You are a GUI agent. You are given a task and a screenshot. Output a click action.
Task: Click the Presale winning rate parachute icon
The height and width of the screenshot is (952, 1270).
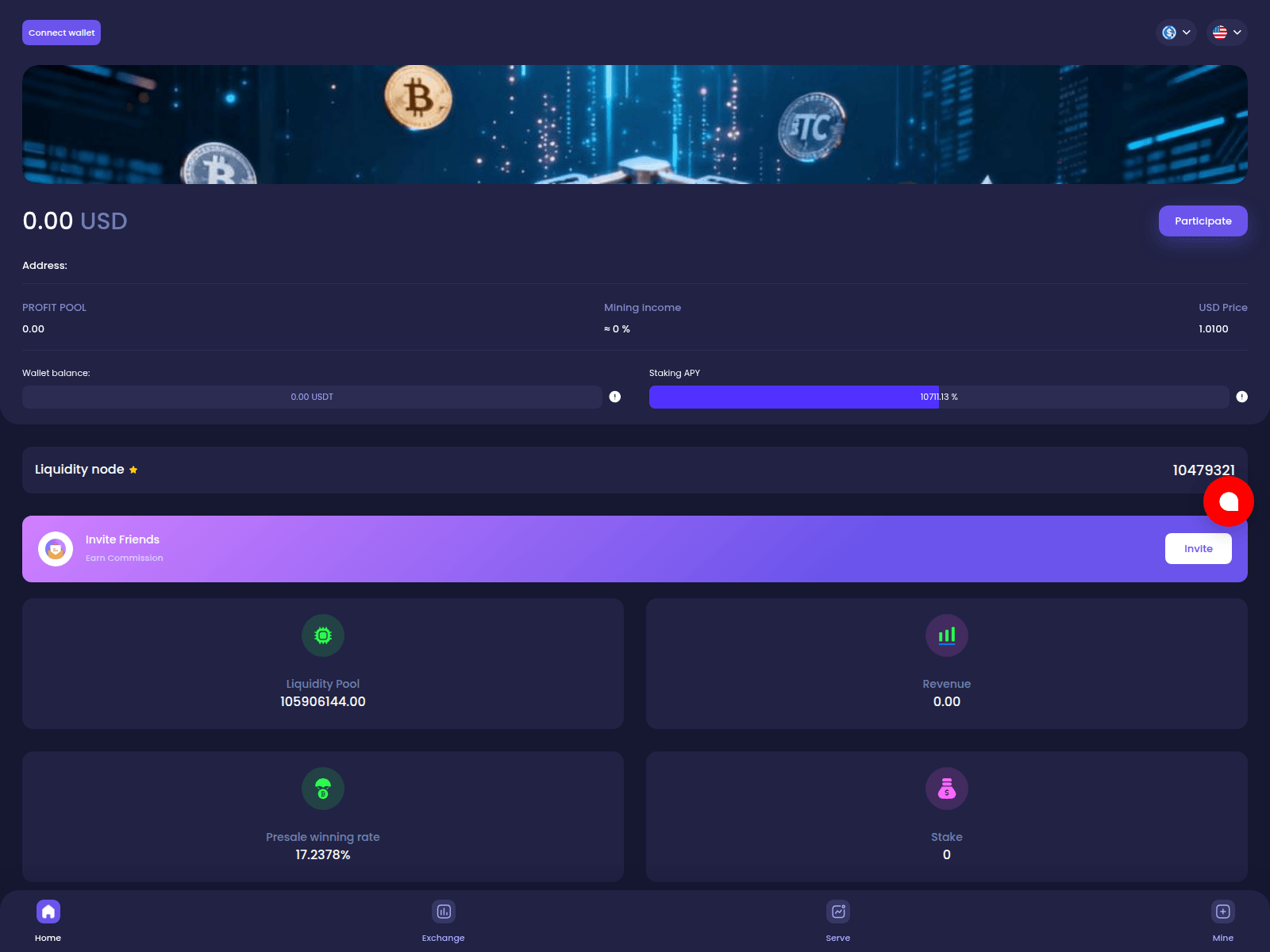pyautogui.click(x=323, y=789)
